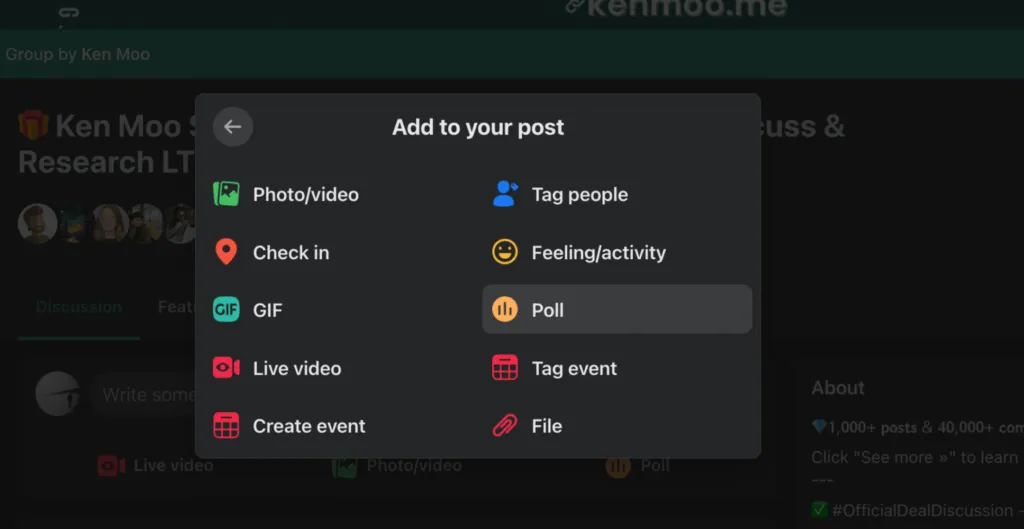The width and height of the screenshot is (1024, 529).
Task: Click the yellow Feeling/activity smiley icon
Action: click(505, 252)
